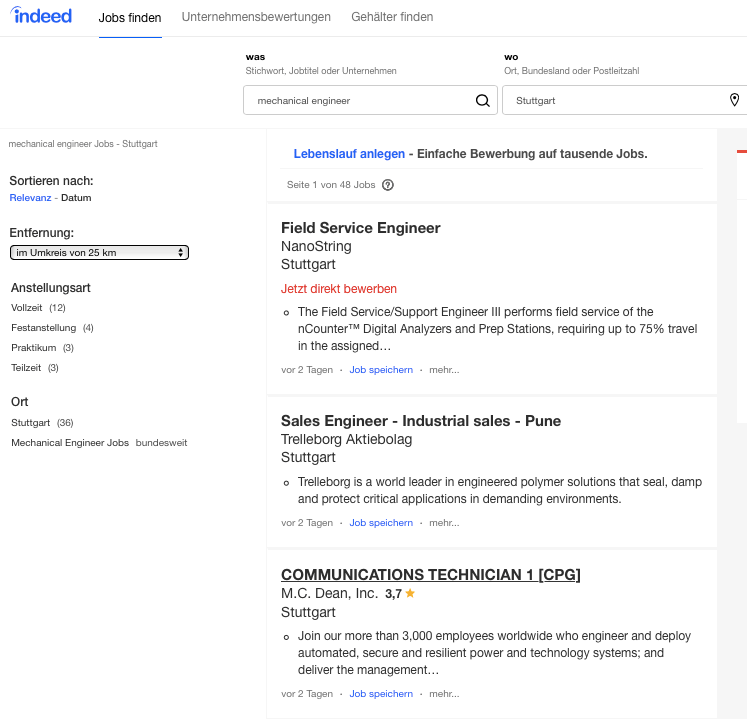Go to Gehälter finden tab
747x719 pixels.
(392, 18)
